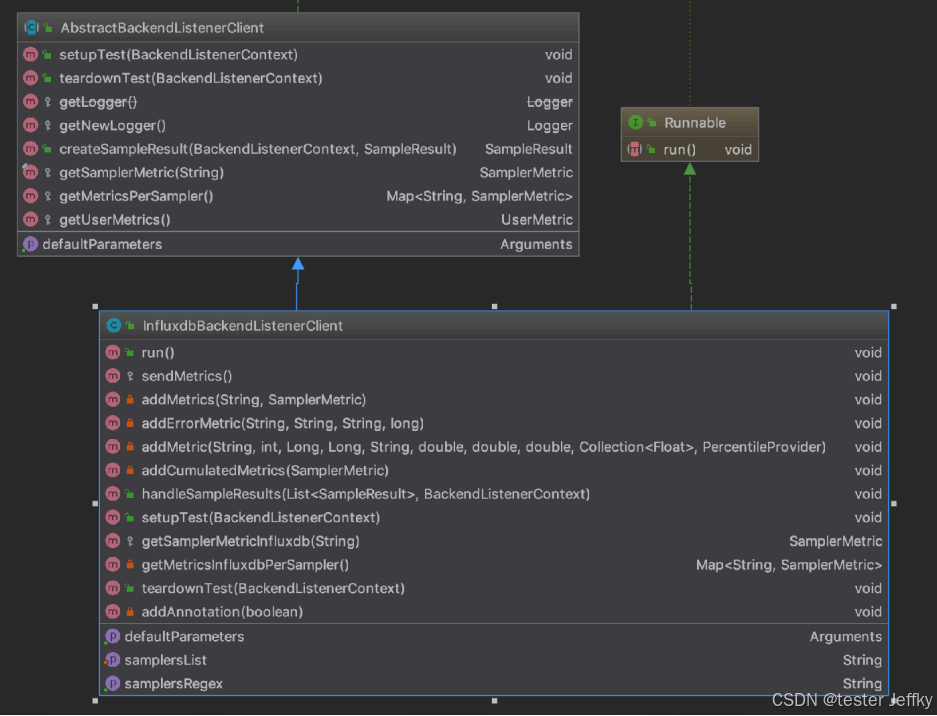Select the AbstractBackendListenerClient class header
This screenshot has height=716, width=937.
point(298,27)
